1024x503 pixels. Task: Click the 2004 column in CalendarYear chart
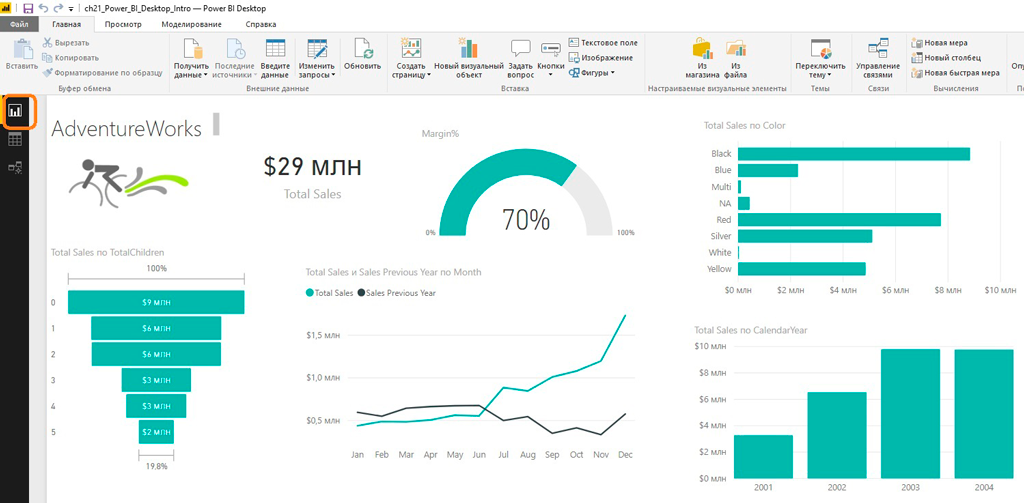click(x=984, y=414)
